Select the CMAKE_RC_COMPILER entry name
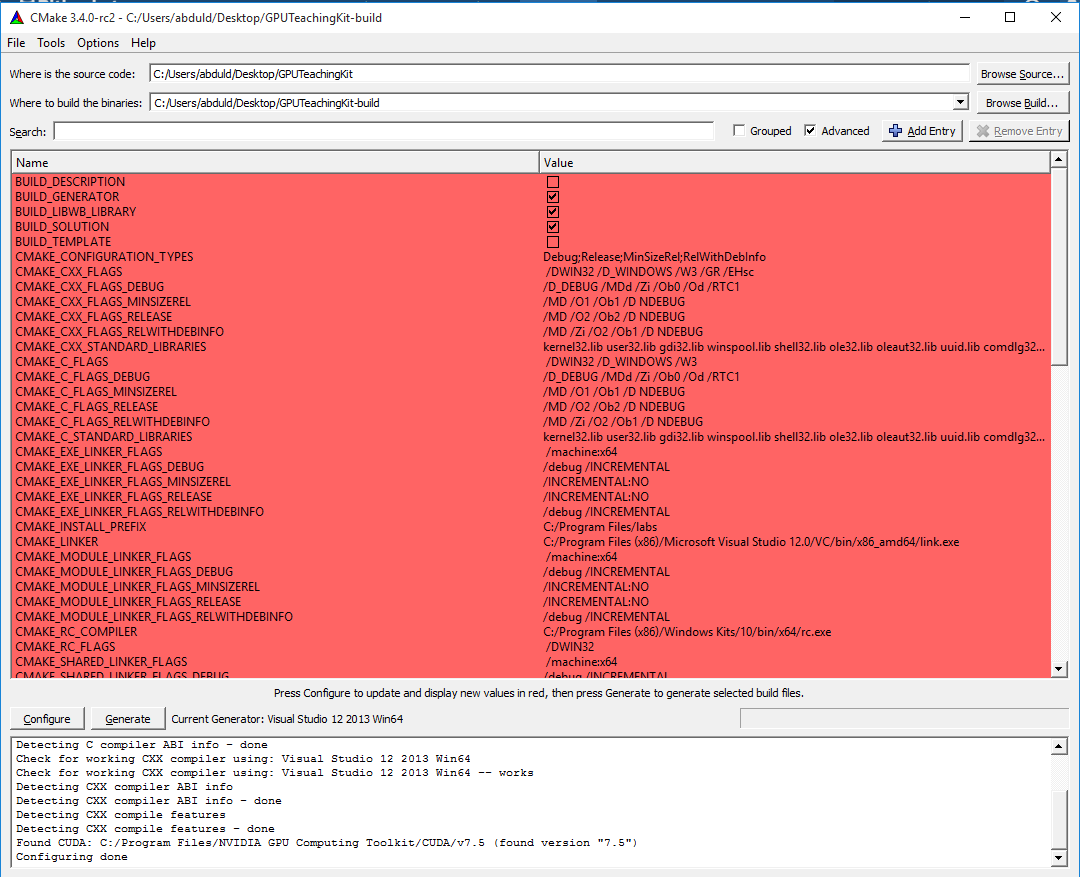This screenshot has width=1080, height=877. [76, 632]
